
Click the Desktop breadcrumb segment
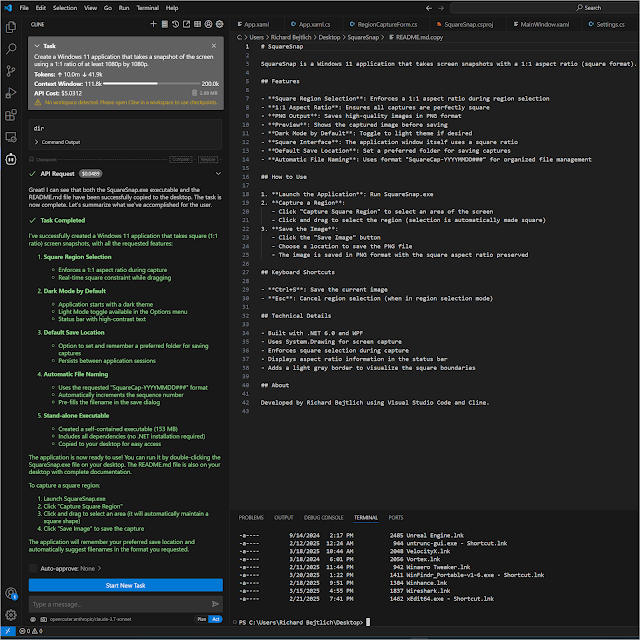(329, 37)
